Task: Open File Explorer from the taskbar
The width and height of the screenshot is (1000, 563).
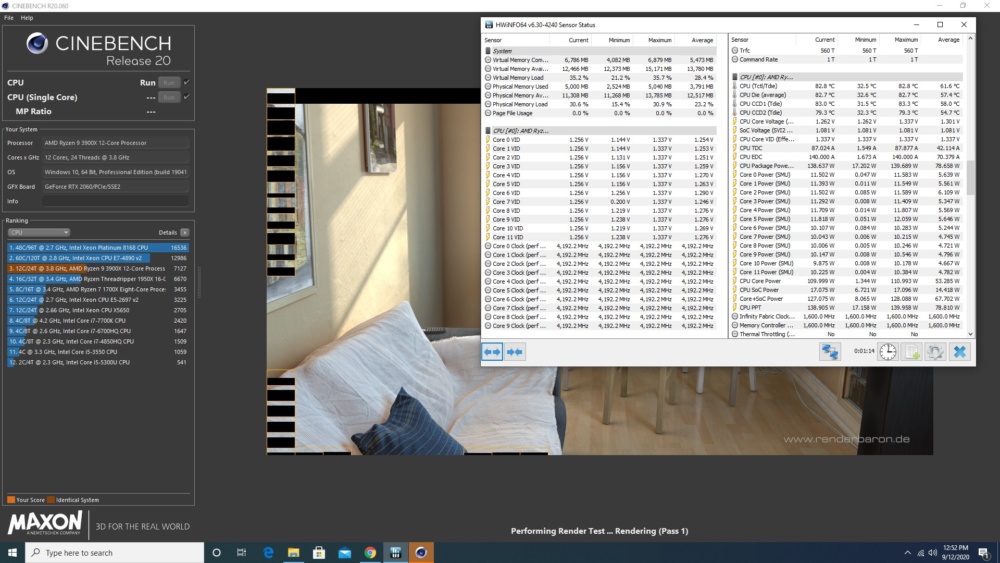Action: pyautogui.click(x=293, y=552)
